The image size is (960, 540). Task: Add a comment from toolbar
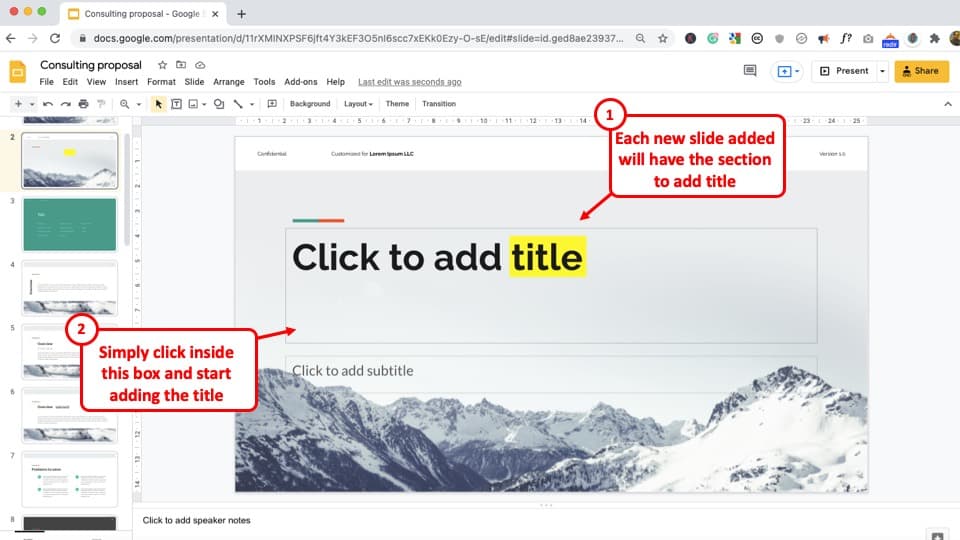point(272,104)
